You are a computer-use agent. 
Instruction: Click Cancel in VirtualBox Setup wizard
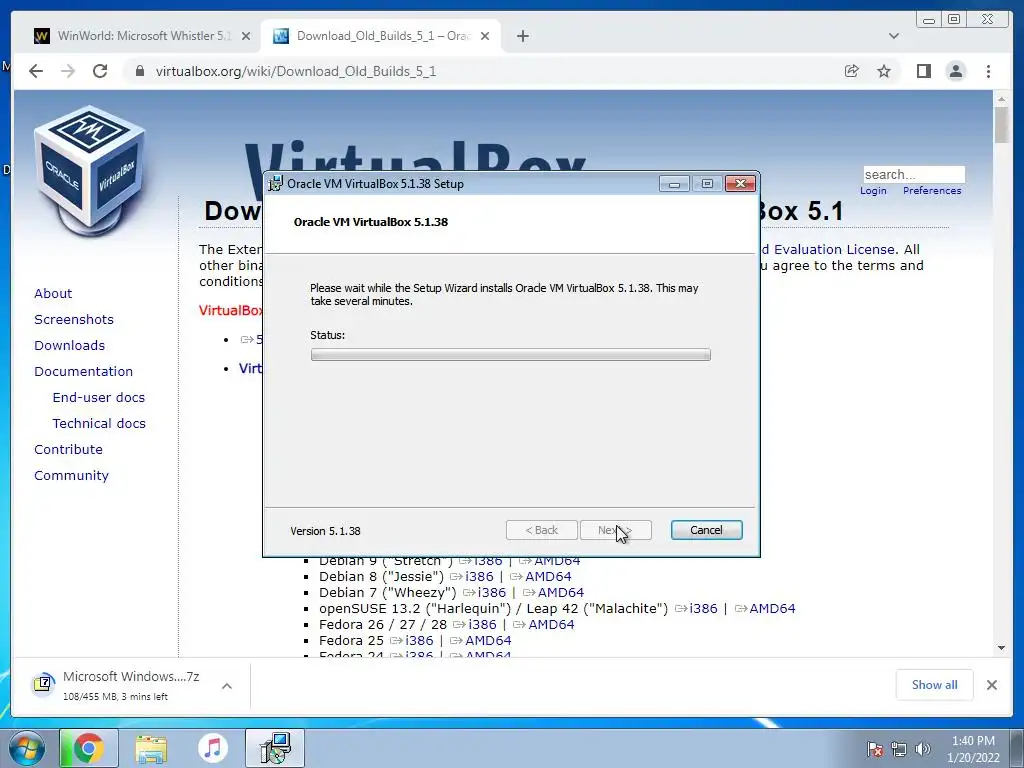[707, 530]
